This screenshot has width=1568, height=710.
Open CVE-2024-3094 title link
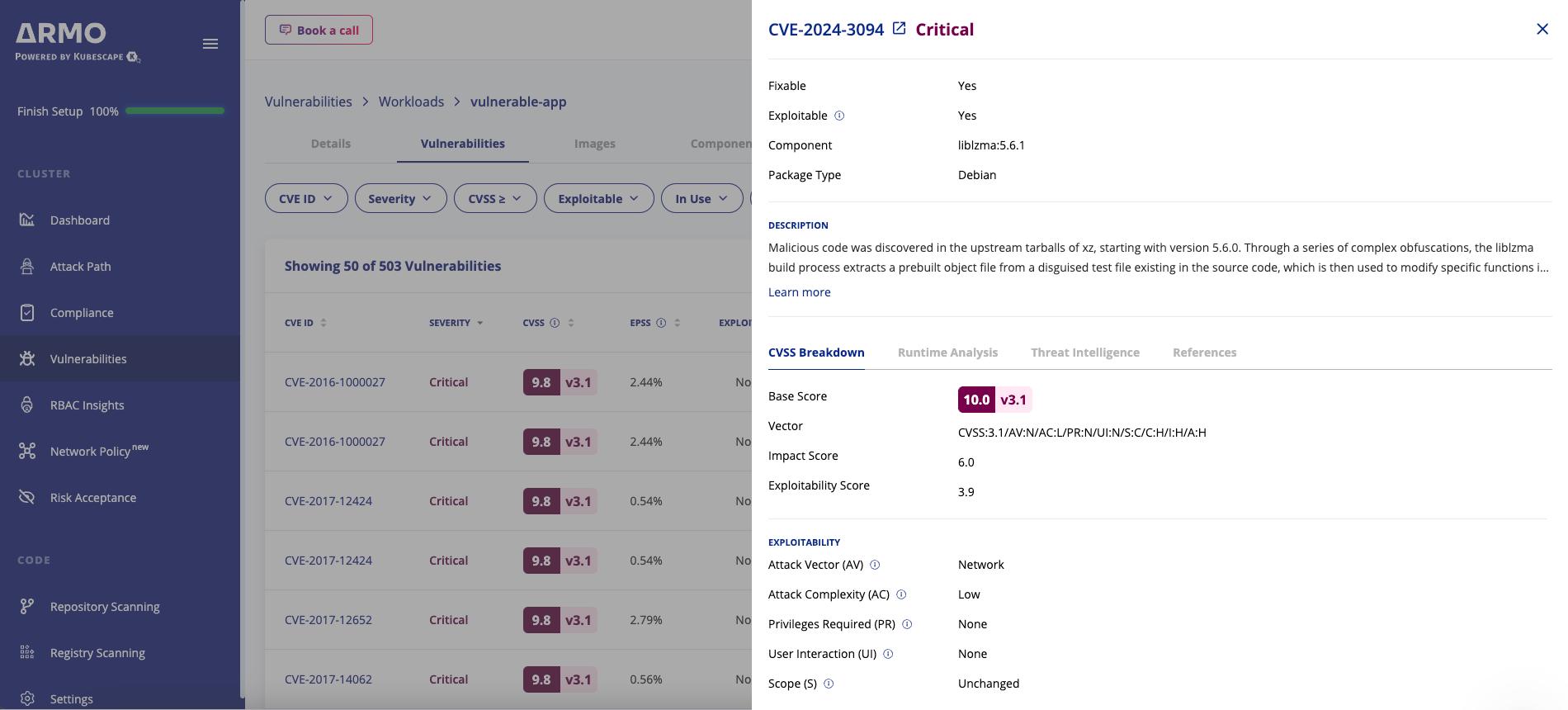(x=826, y=30)
